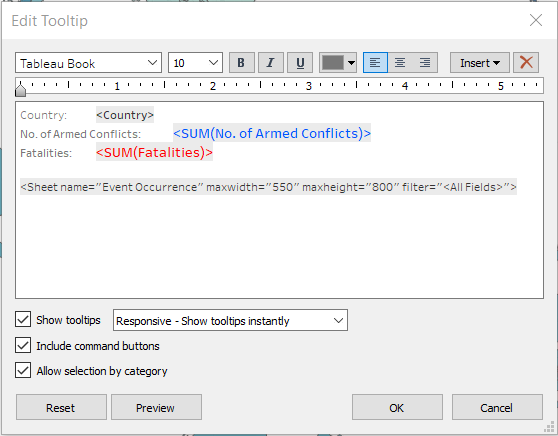Click the gray font color swatch
The image size is (558, 436).
(x=333, y=63)
